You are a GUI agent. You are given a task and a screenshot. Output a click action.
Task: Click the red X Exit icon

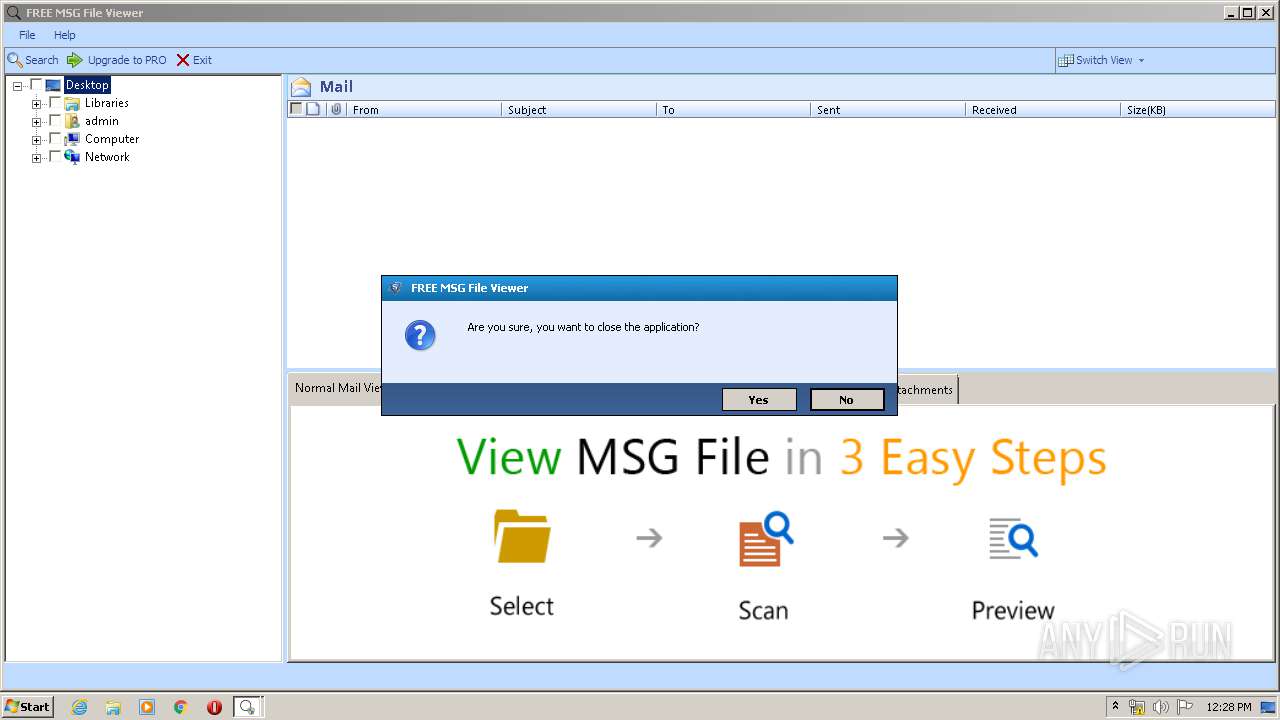[183, 60]
